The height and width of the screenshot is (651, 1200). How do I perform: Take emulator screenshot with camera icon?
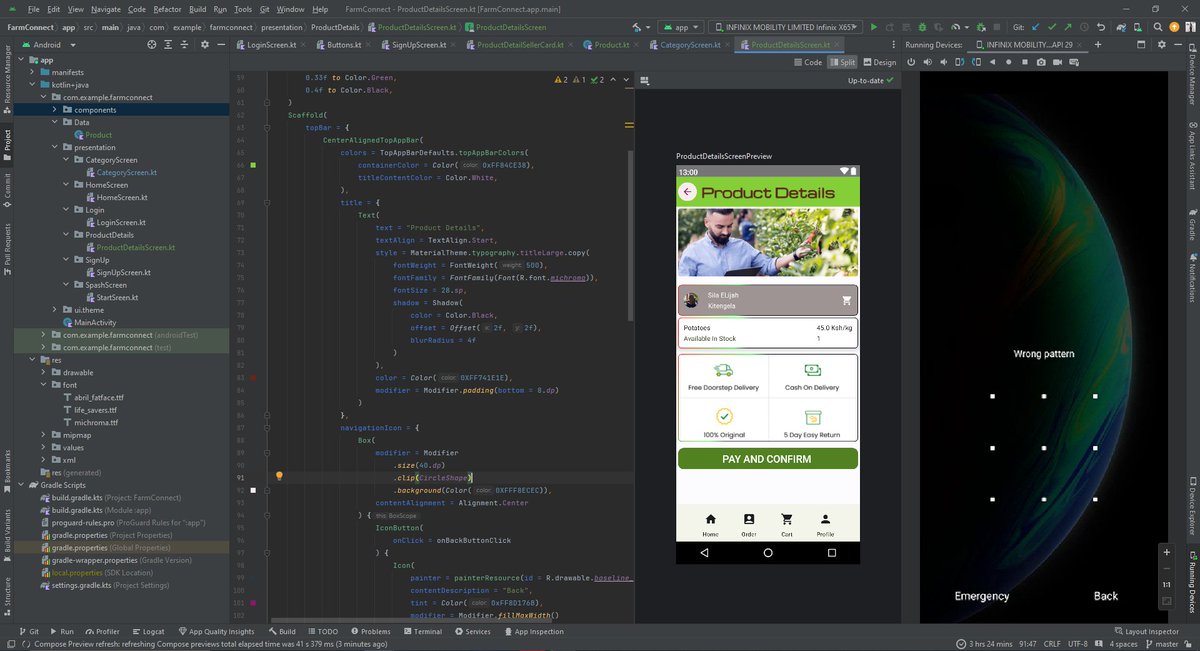(x=1041, y=62)
